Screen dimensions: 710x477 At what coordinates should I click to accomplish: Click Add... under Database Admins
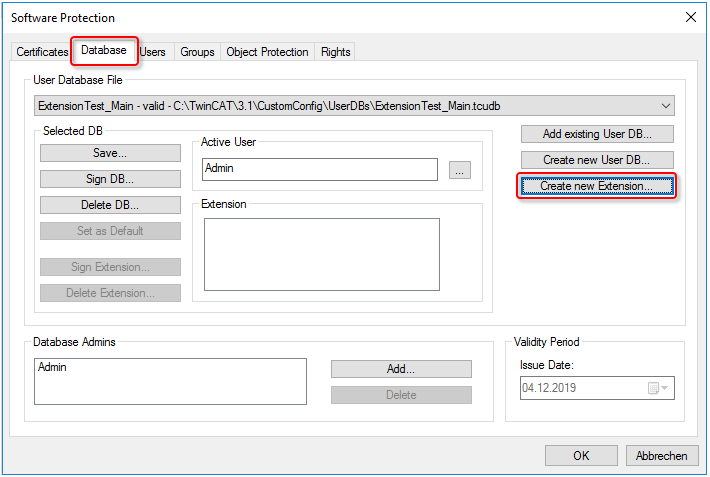point(401,369)
